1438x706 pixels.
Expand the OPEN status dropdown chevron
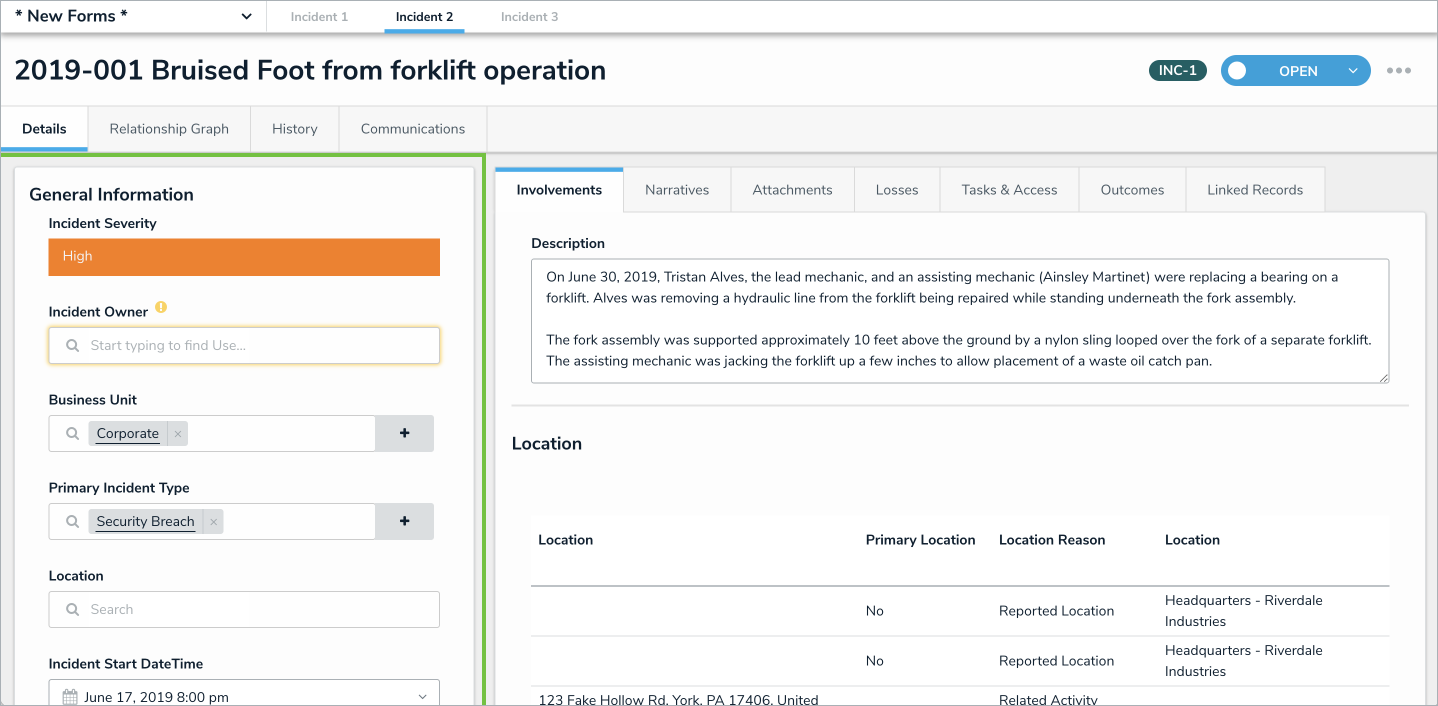point(1353,71)
